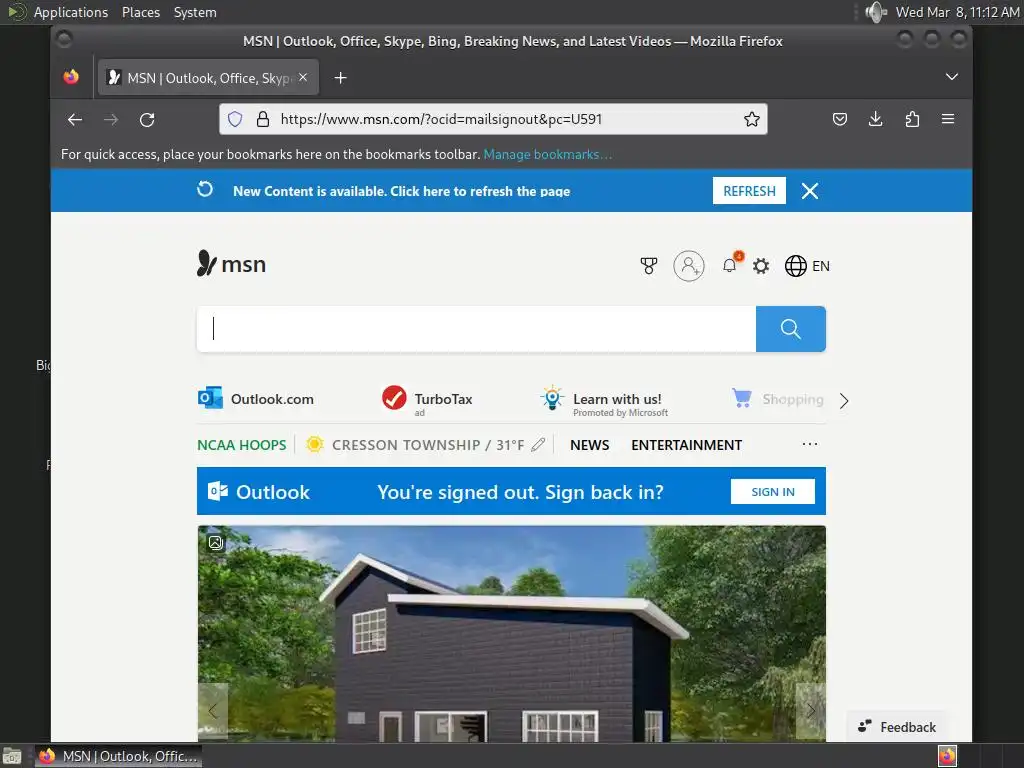Click the Firefox icon in bottom-right tray
This screenshot has height=768, width=1024.
pos(947,756)
